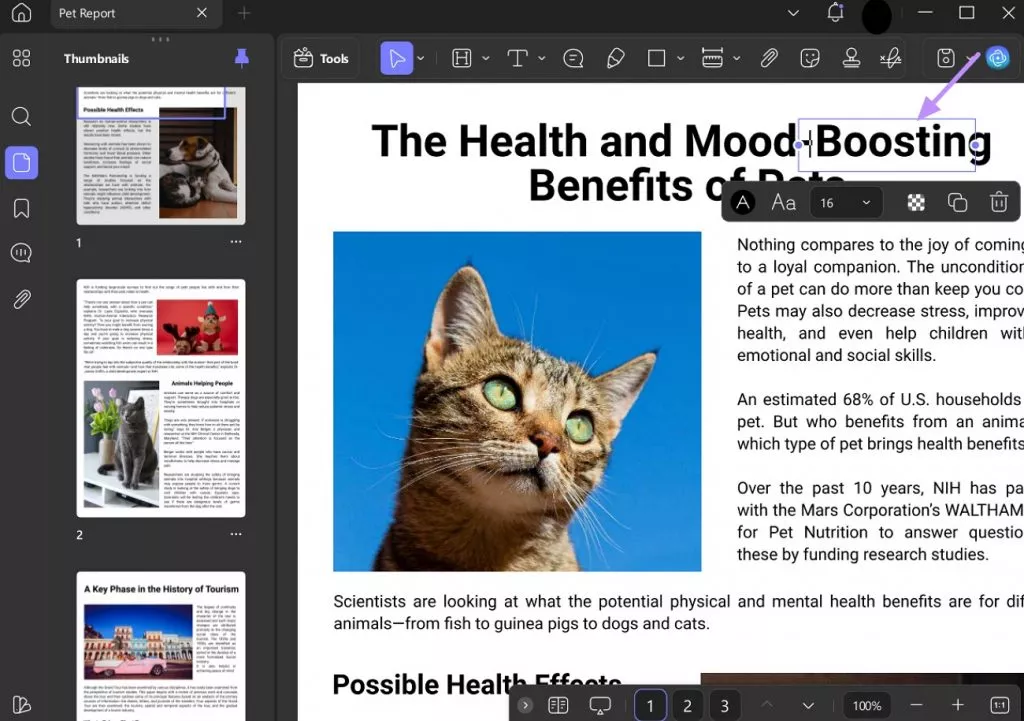
Task: Select the Comment note tool
Action: (x=573, y=58)
